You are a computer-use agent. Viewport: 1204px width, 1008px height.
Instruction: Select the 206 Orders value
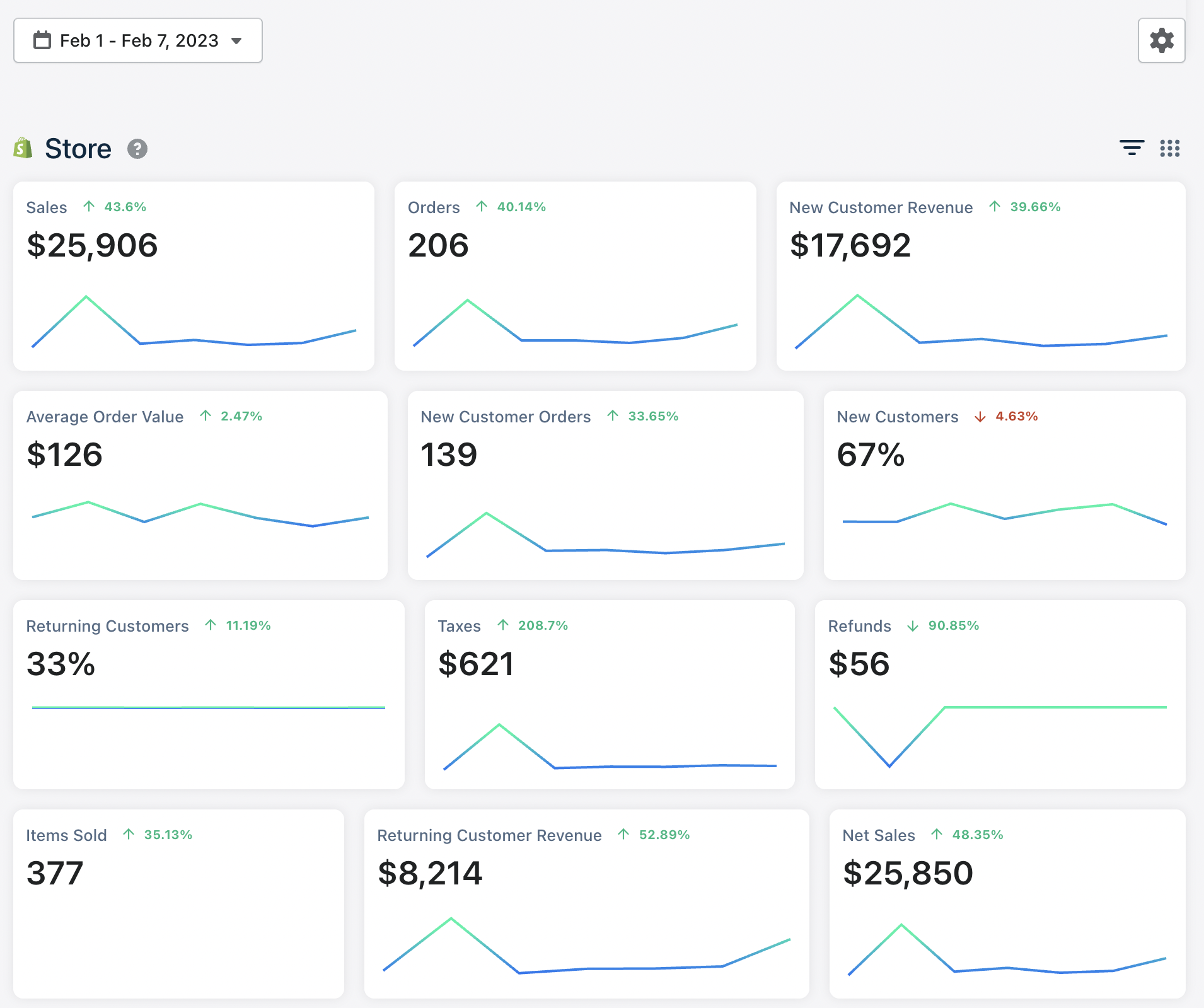point(438,245)
